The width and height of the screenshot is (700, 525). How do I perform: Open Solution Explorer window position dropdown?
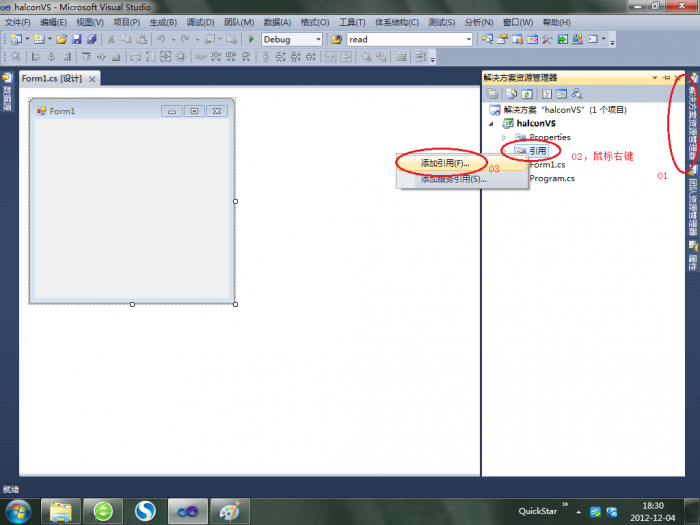point(655,78)
